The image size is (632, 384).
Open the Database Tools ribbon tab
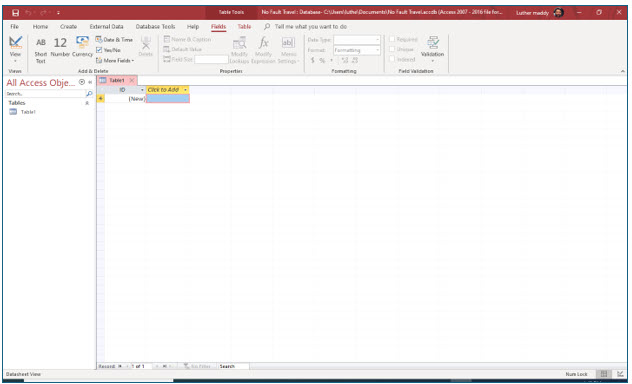tap(155, 27)
